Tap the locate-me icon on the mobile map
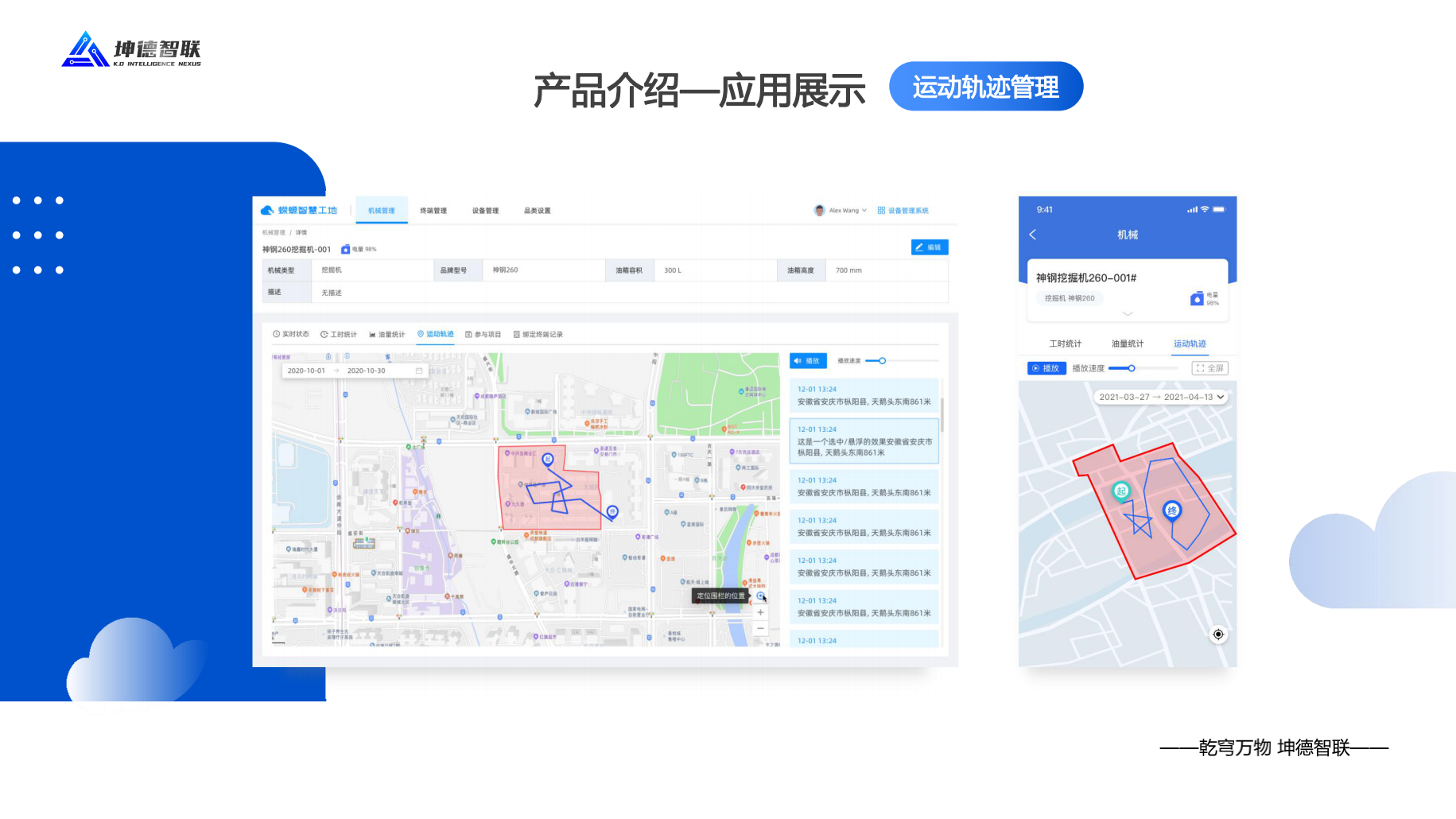This screenshot has width=1456, height=819. pos(1217,635)
